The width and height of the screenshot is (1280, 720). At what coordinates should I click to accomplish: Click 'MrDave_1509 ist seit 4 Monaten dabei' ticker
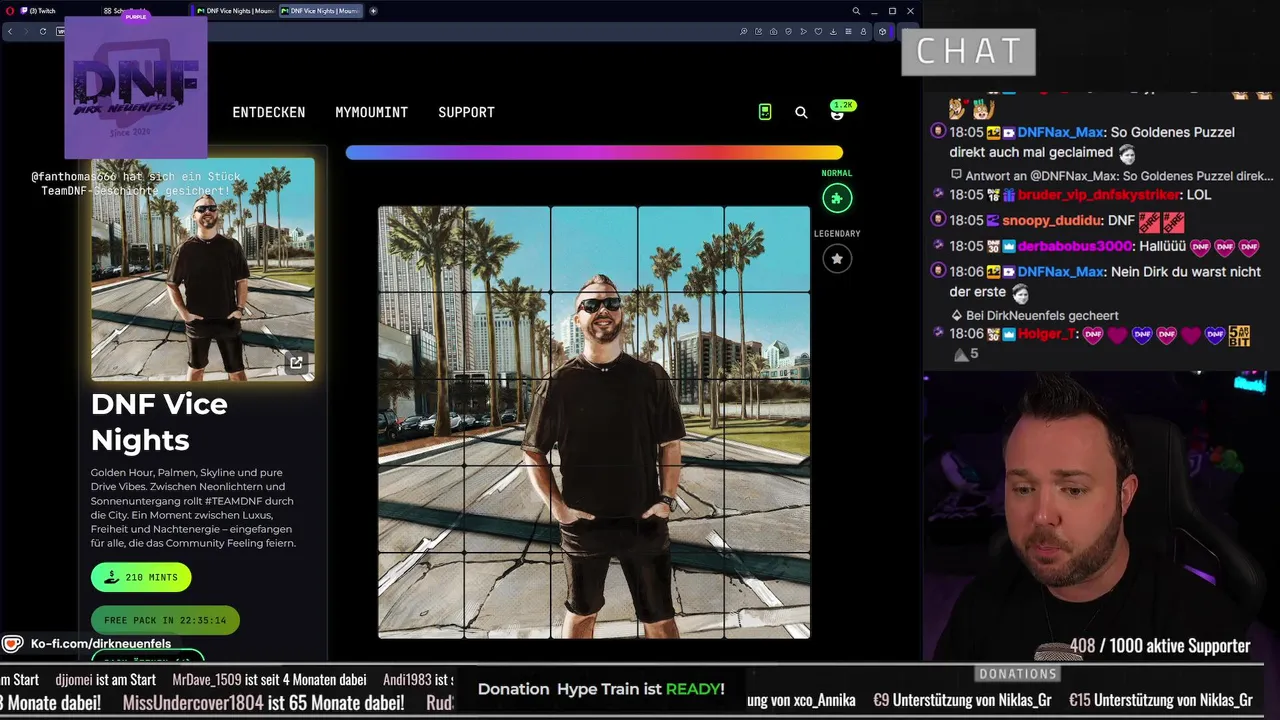[269, 680]
